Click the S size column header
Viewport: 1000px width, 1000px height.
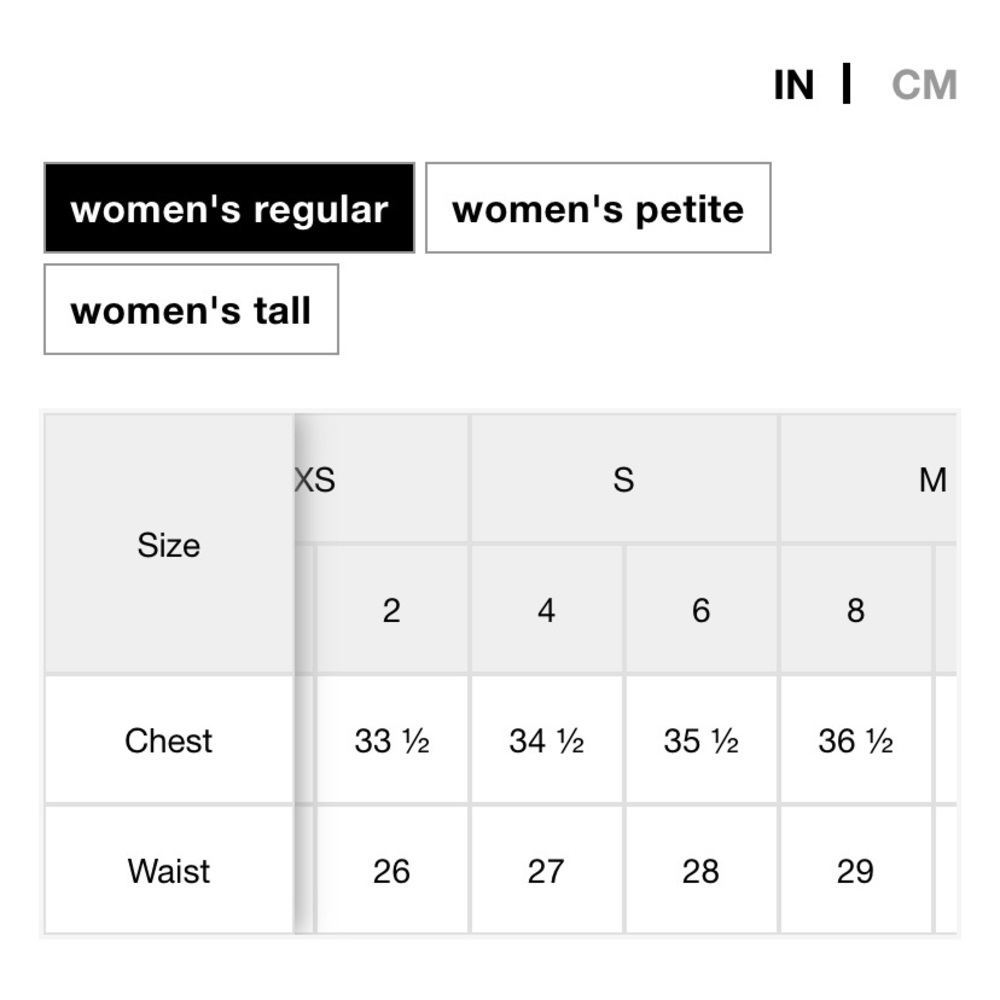coord(624,480)
